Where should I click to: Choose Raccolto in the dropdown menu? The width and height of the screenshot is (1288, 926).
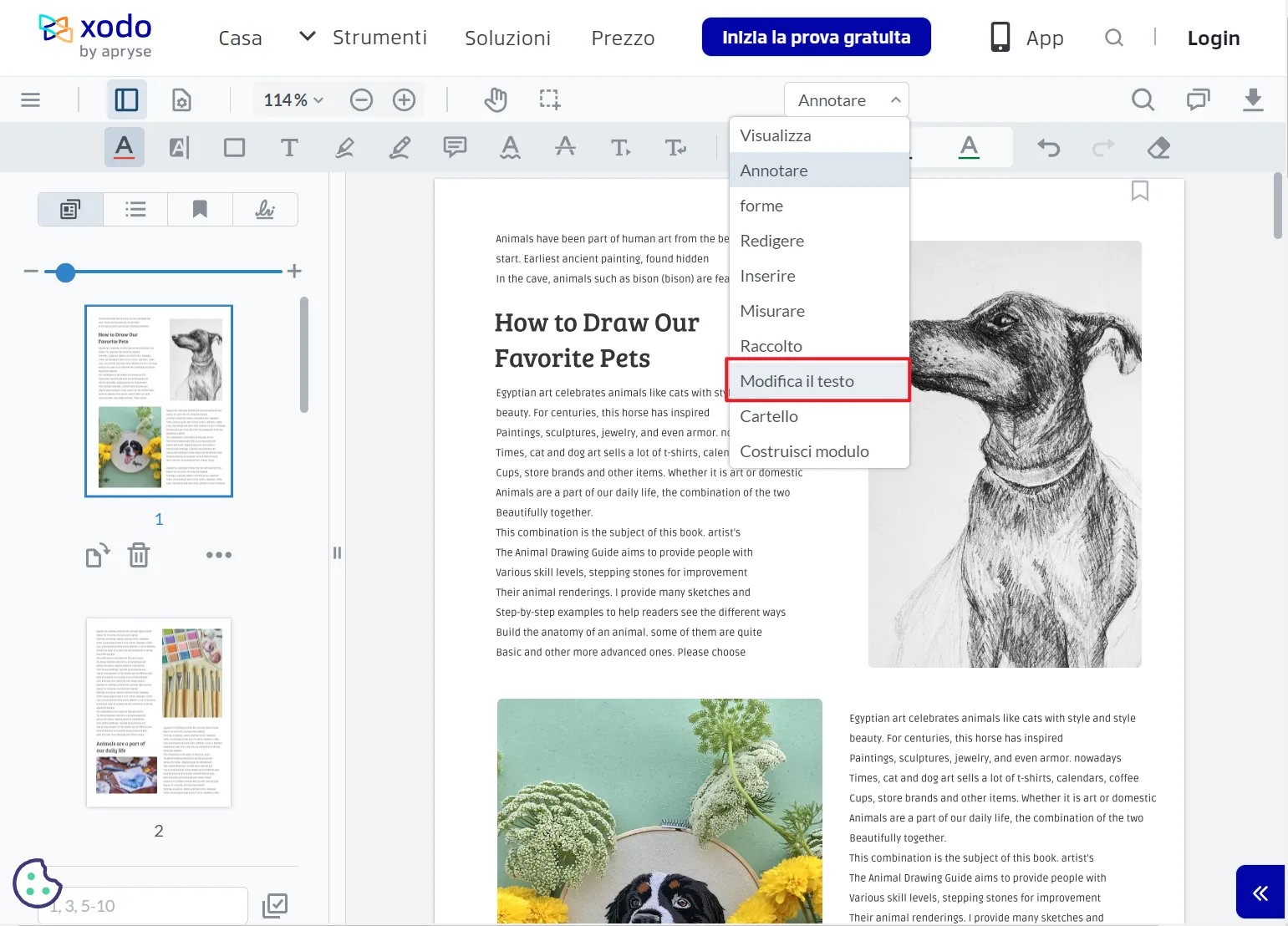pos(819,346)
